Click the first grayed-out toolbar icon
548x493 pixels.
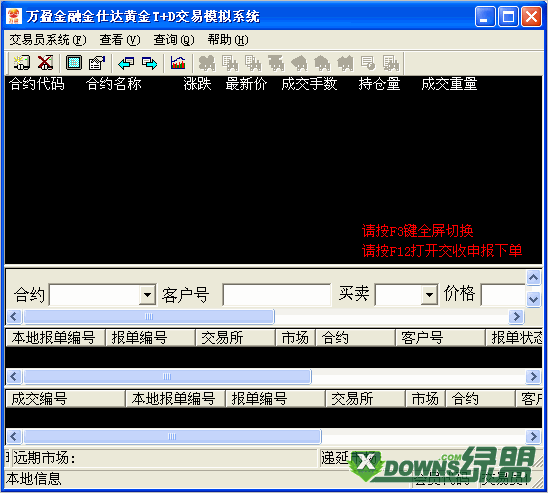pos(207,63)
